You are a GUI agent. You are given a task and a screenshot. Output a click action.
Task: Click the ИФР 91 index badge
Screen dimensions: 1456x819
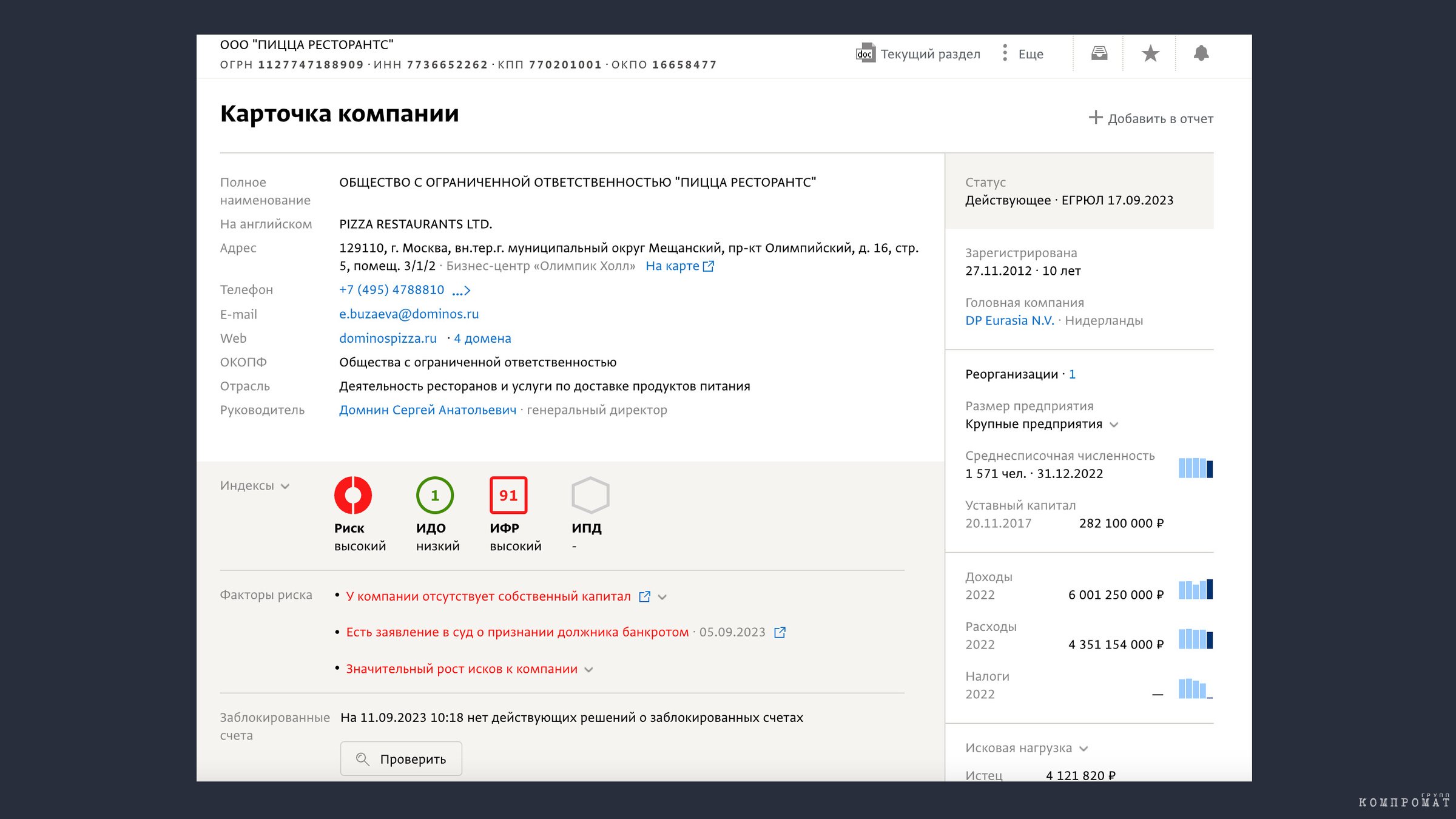(x=508, y=495)
